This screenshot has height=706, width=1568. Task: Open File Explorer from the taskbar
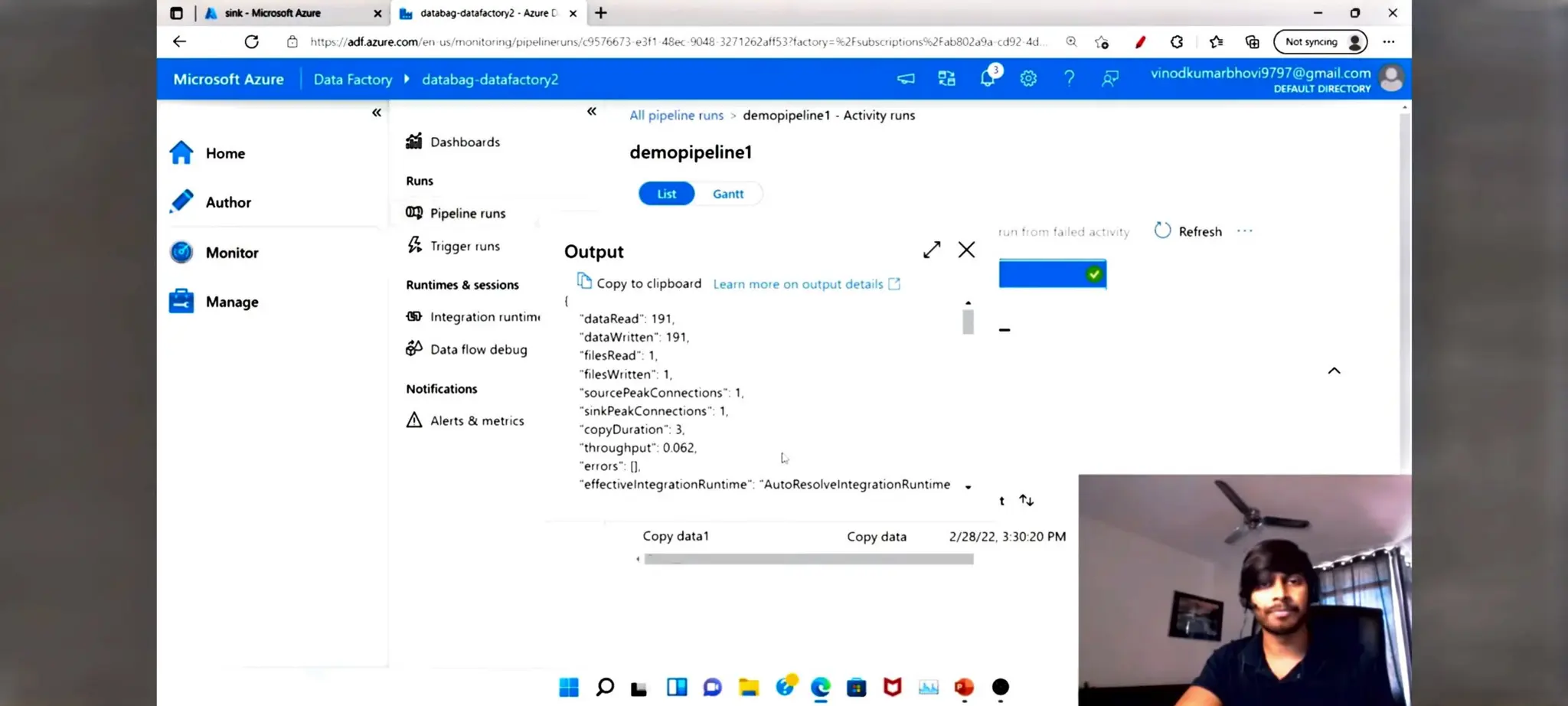pos(749,687)
